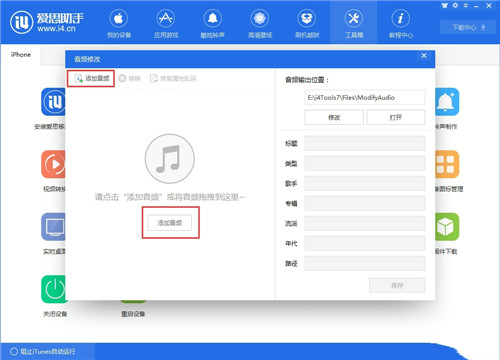The height and width of the screenshot is (360, 500).
Task: Click the Album (专辑) input field
Action: [x=365, y=203]
